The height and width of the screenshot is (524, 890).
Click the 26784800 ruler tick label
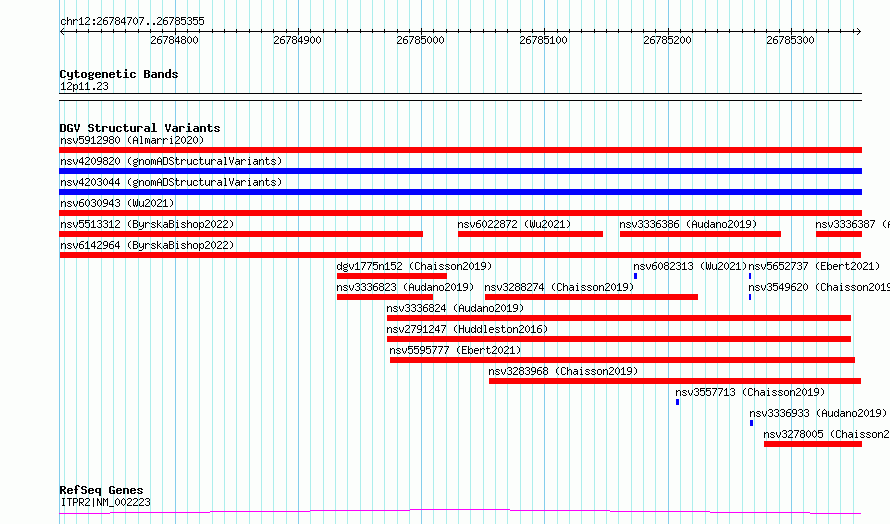174,40
